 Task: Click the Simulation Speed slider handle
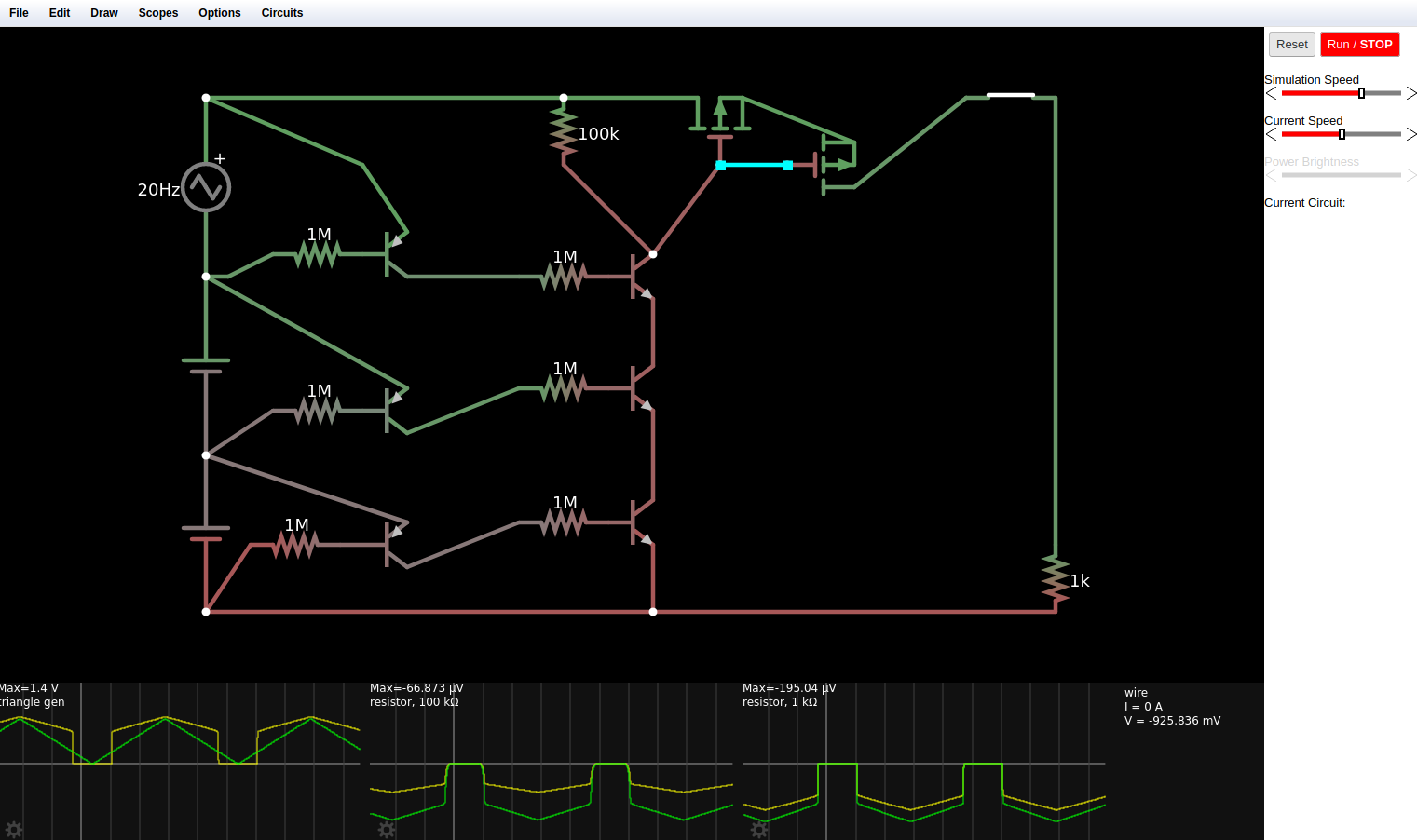point(1361,93)
